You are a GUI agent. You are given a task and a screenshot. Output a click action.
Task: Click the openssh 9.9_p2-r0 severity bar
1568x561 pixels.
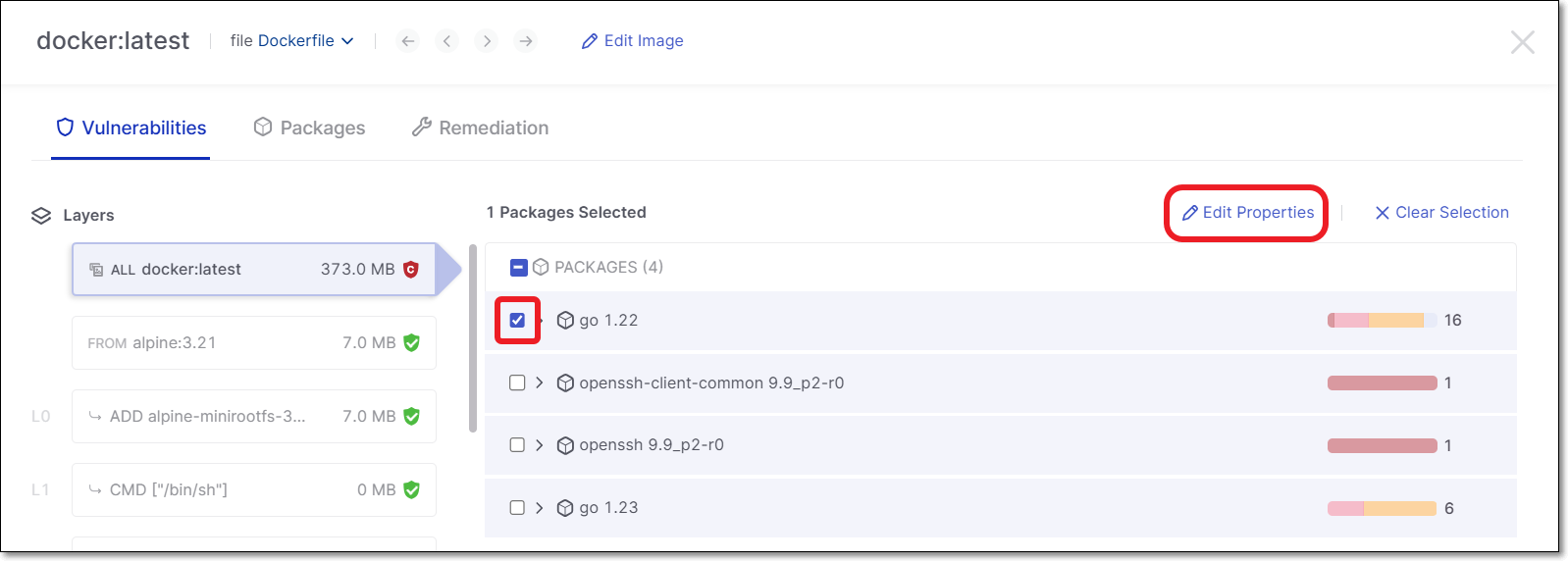pyautogui.click(x=1382, y=445)
